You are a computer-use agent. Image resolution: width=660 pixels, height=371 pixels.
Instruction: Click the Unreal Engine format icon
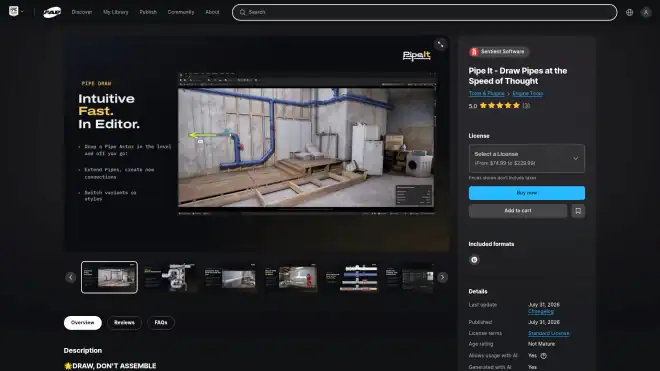point(474,260)
